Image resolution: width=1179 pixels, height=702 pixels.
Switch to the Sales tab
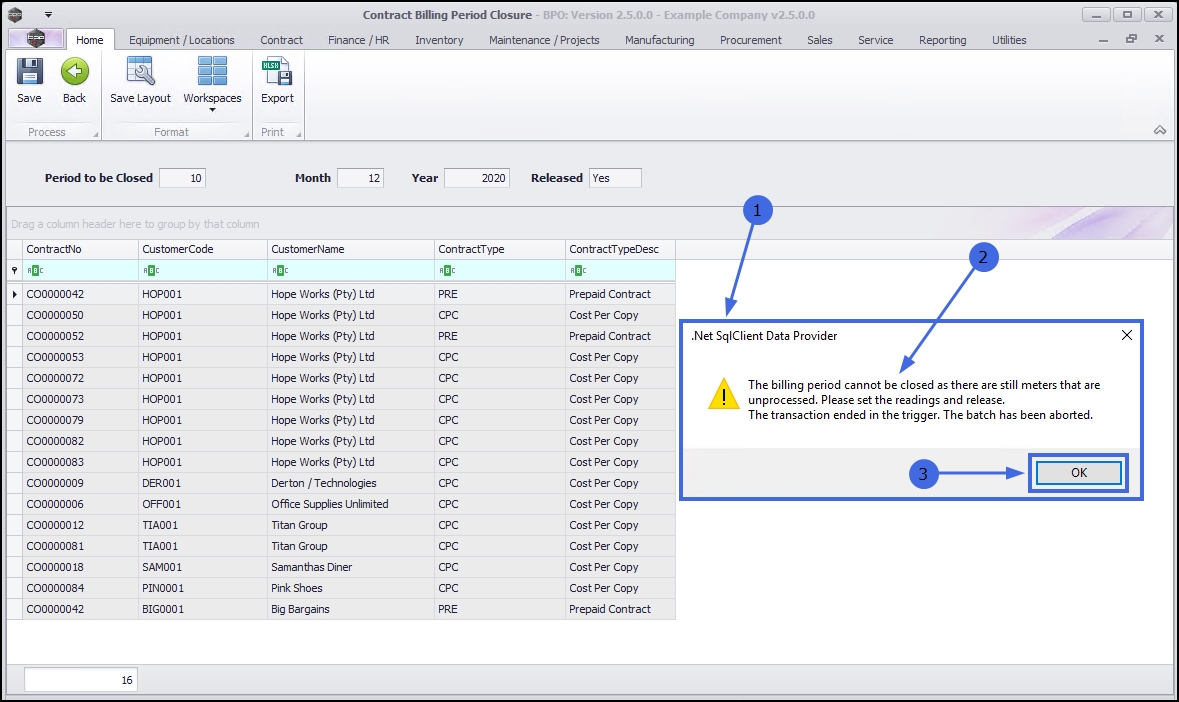(820, 40)
